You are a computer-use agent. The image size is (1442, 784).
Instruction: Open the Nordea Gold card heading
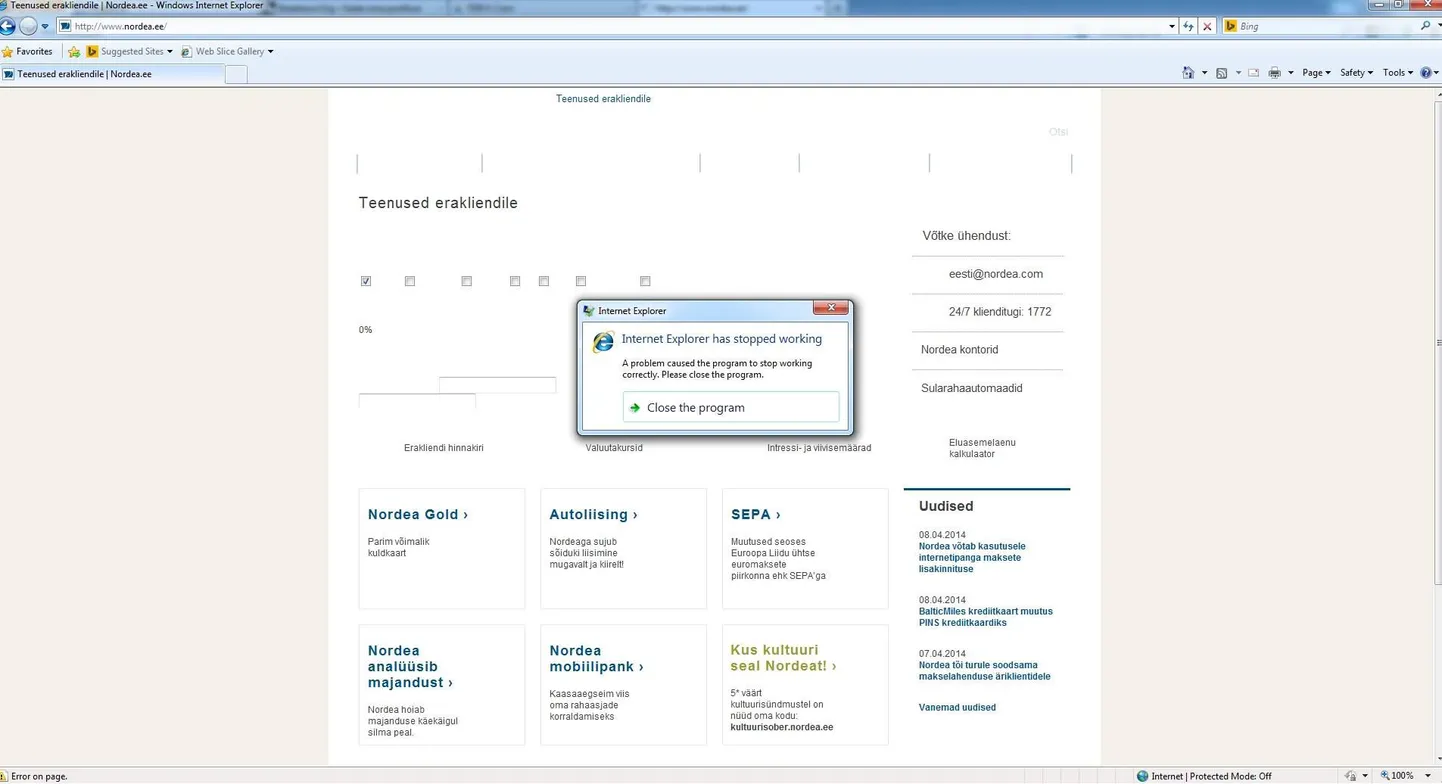[x=418, y=514]
